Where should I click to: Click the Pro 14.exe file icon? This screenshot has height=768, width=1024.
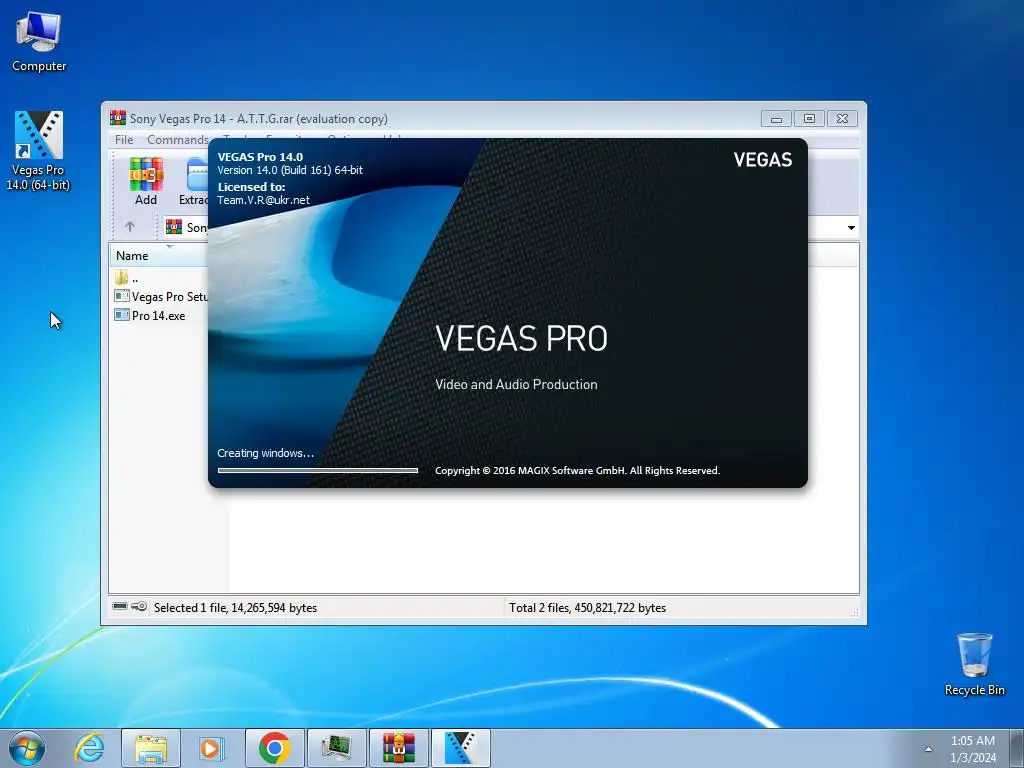pyautogui.click(x=121, y=315)
